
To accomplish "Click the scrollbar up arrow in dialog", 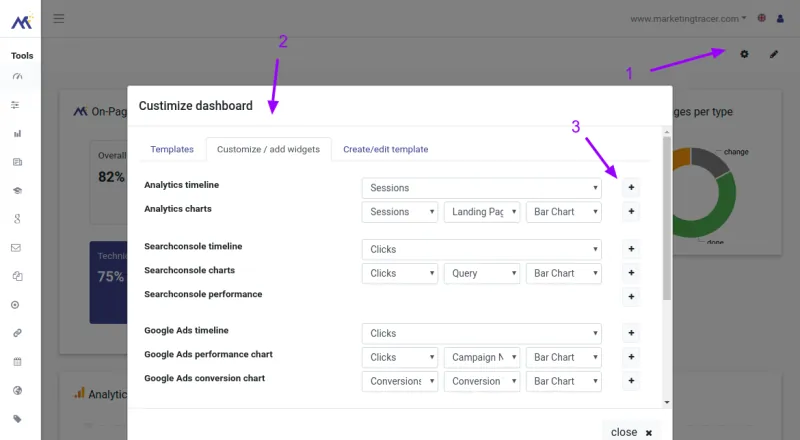I will [667, 132].
